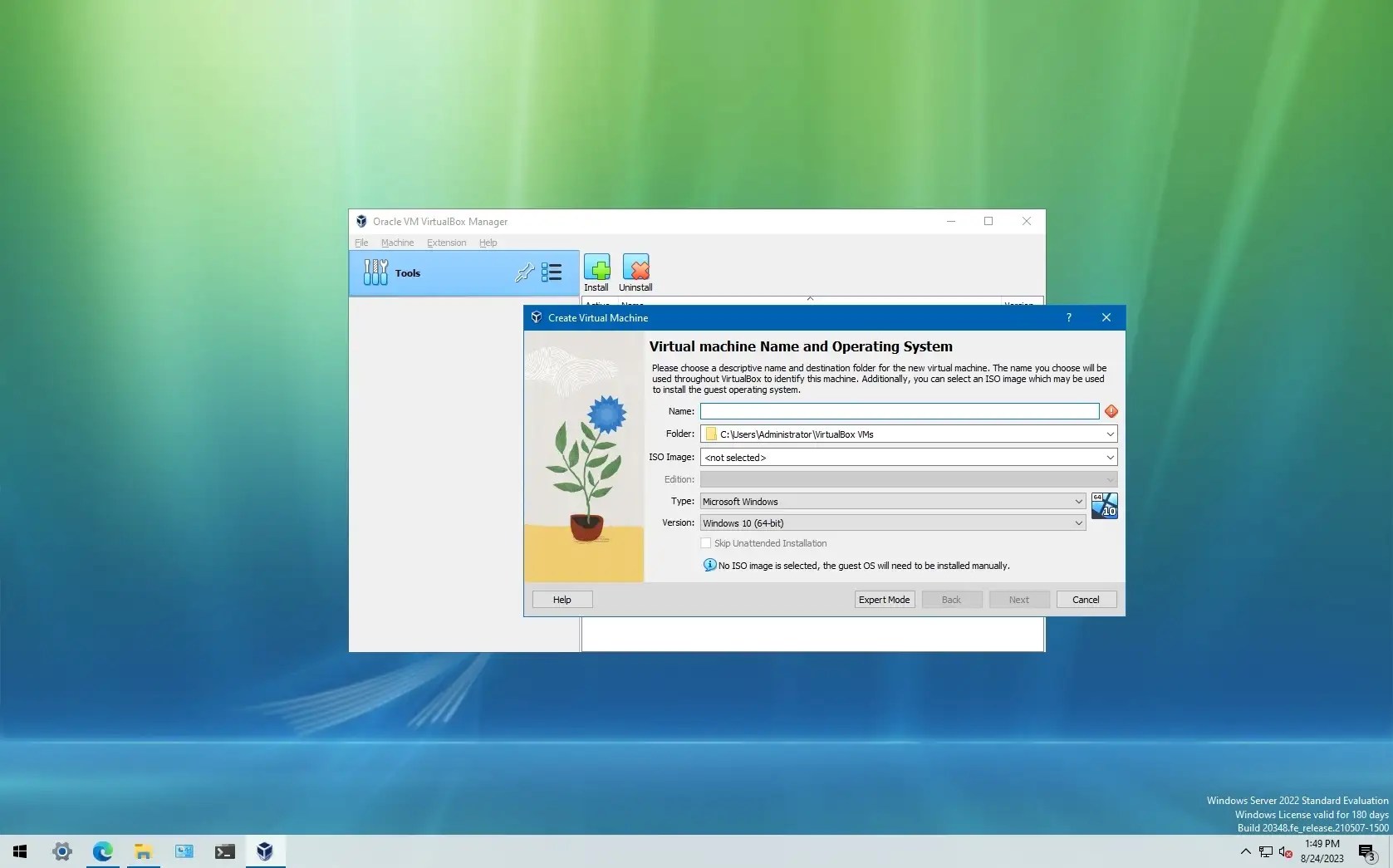This screenshot has height=868, width=1393.
Task: Open the Version dropdown showing Windows 10 (64-bit)
Action: (x=893, y=522)
